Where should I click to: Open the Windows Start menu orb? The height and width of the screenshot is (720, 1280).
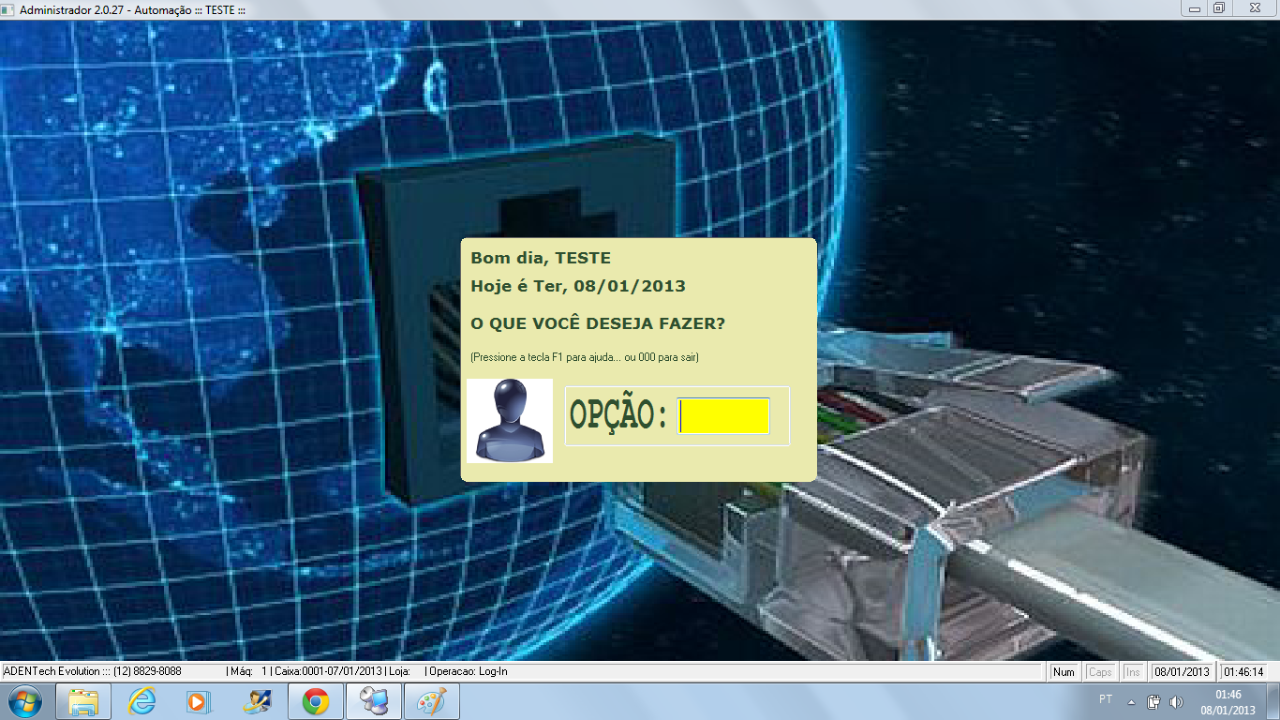point(24,701)
